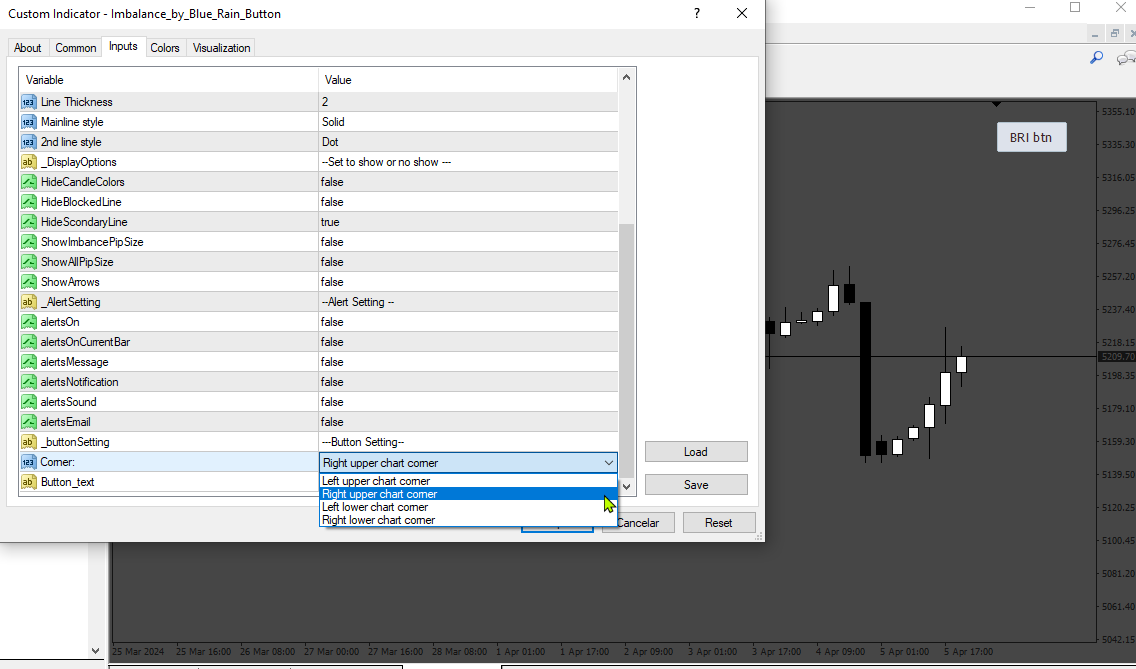Click the Mainline style row icon
Screen dimensions: 1136x669
pyautogui.click(x=29, y=122)
